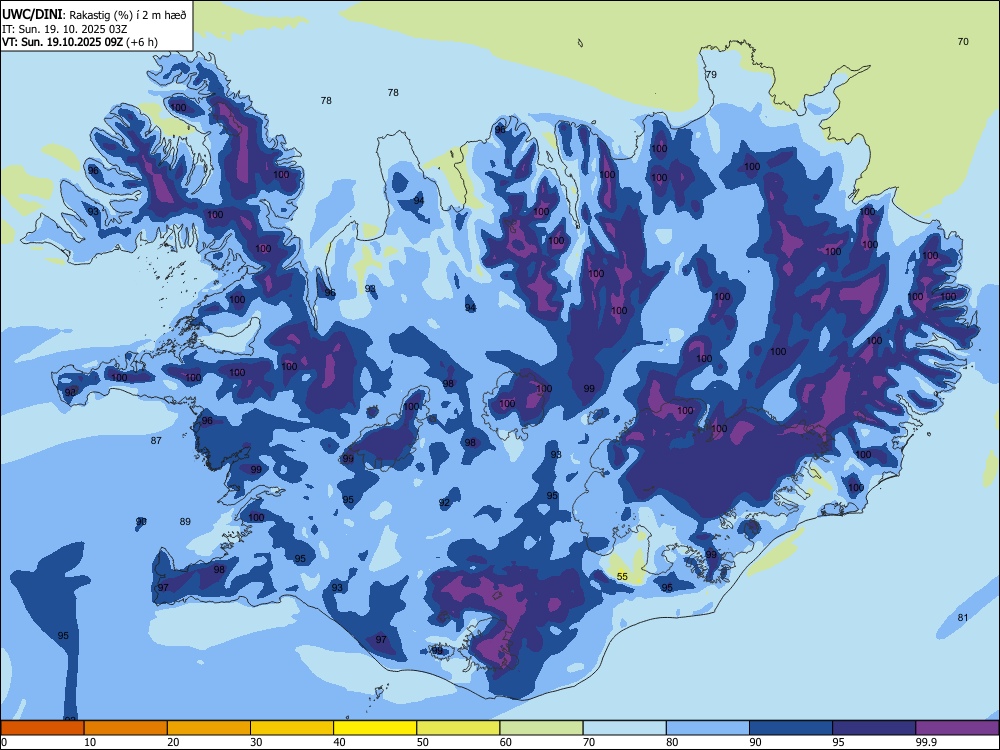This screenshot has height=750, width=1000.
Task: Choose the 80–90 medium blue legend swatch
Action: click(x=708, y=728)
